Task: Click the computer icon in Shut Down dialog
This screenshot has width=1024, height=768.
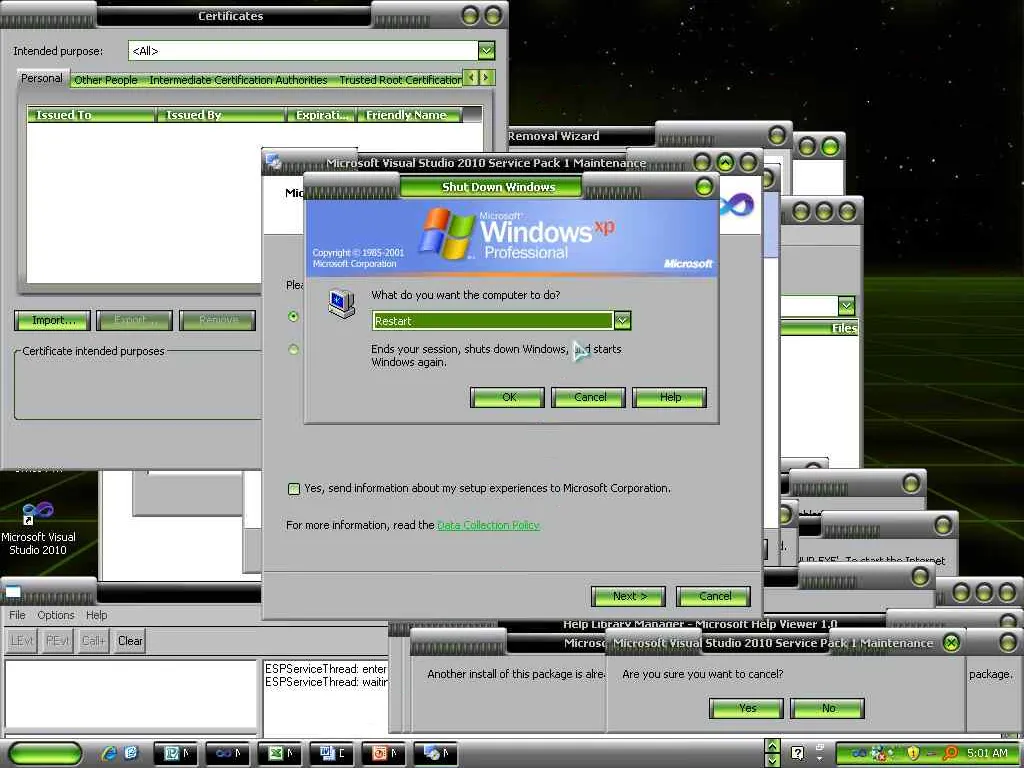Action: 342,304
